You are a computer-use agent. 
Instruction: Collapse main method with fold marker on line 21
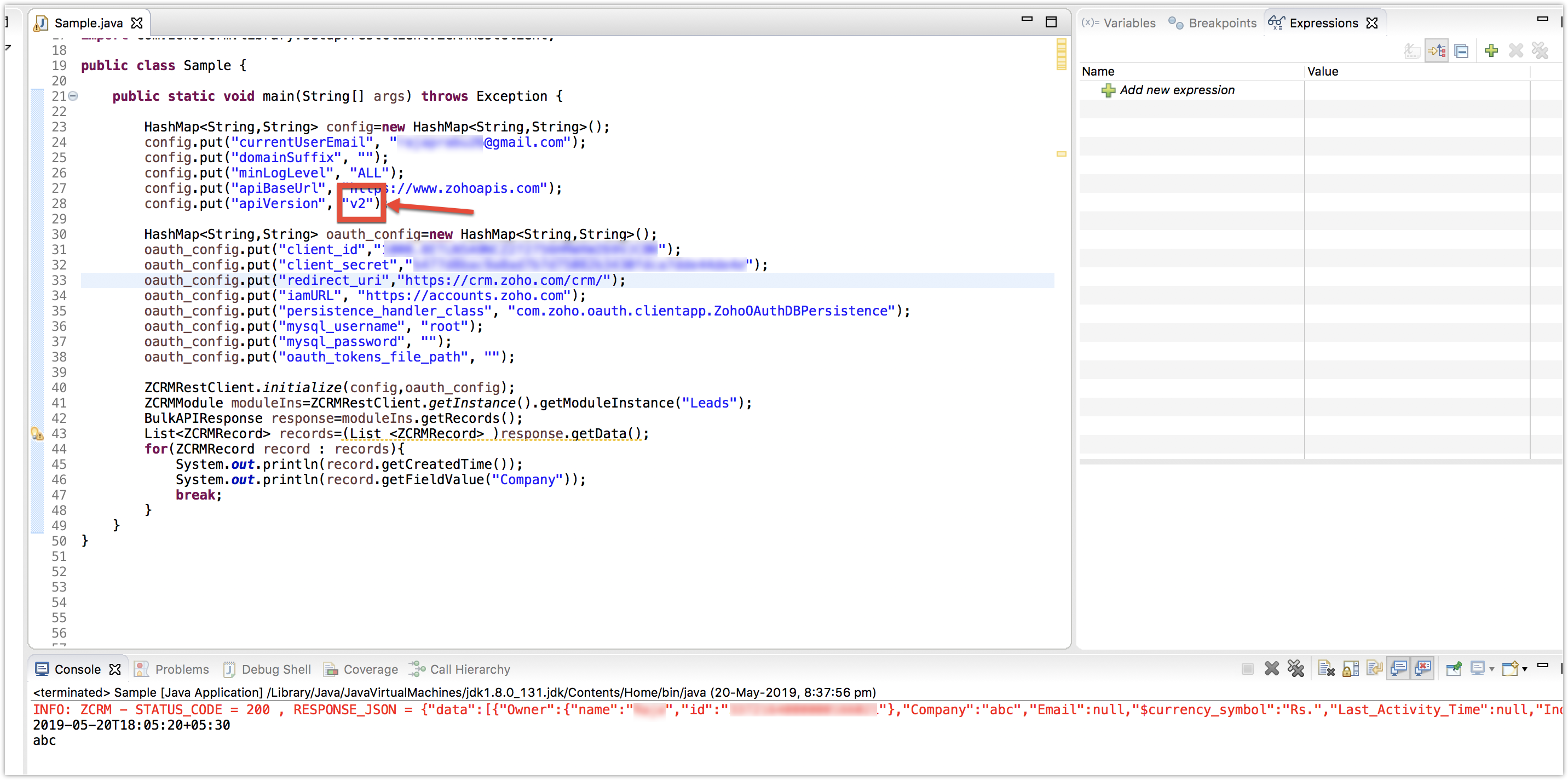coord(73,96)
